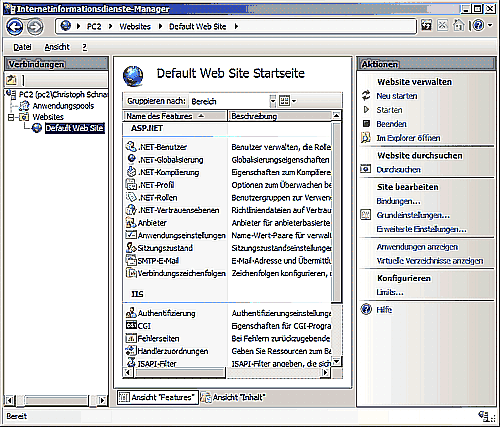Click the Handlerzuordnungen feature icon
Image resolution: width=500 pixels, height=427 pixels.
[131, 351]
